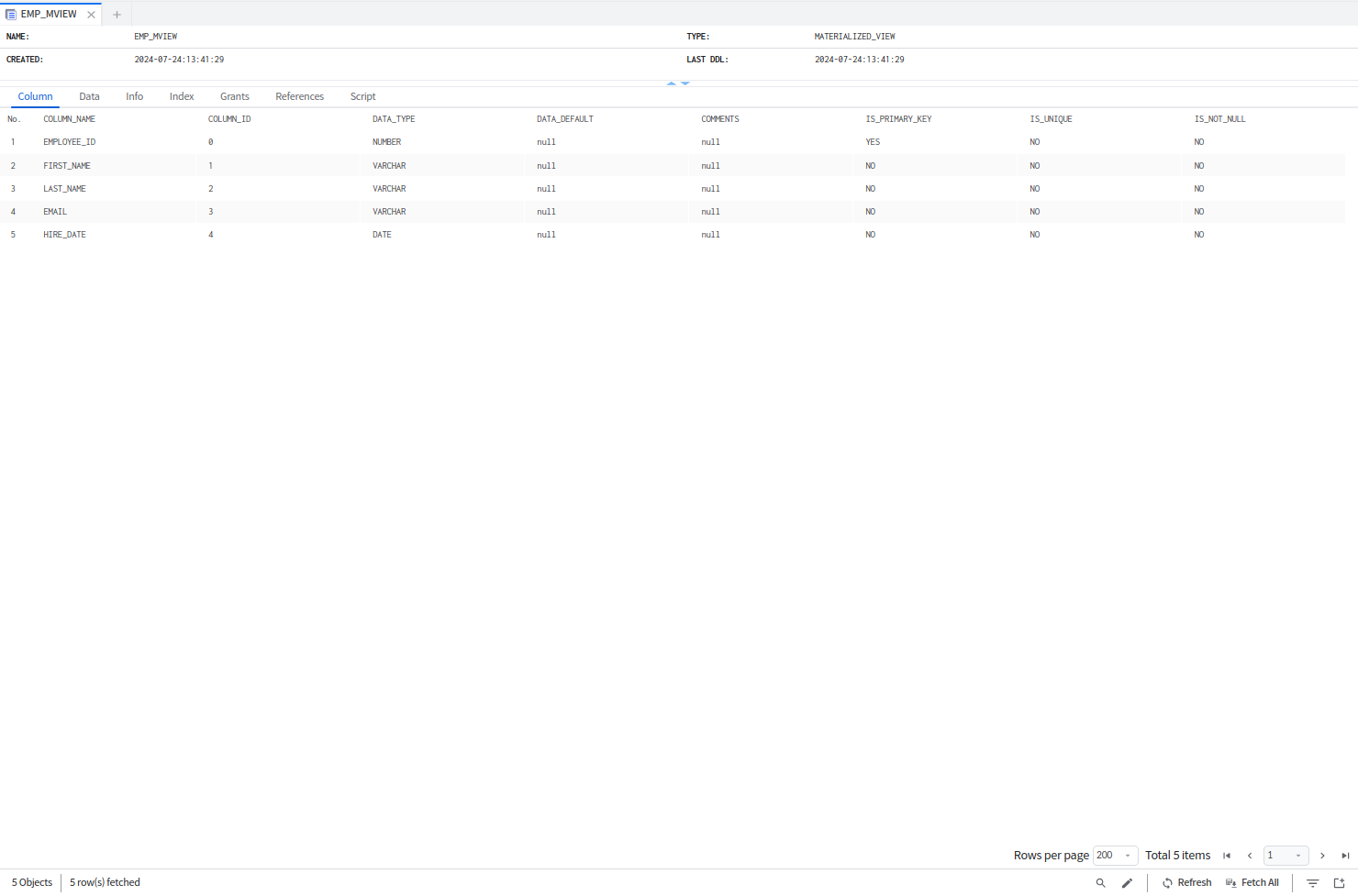Go to the previous page
The image size is (1358, 896).
click(1250, 856)
